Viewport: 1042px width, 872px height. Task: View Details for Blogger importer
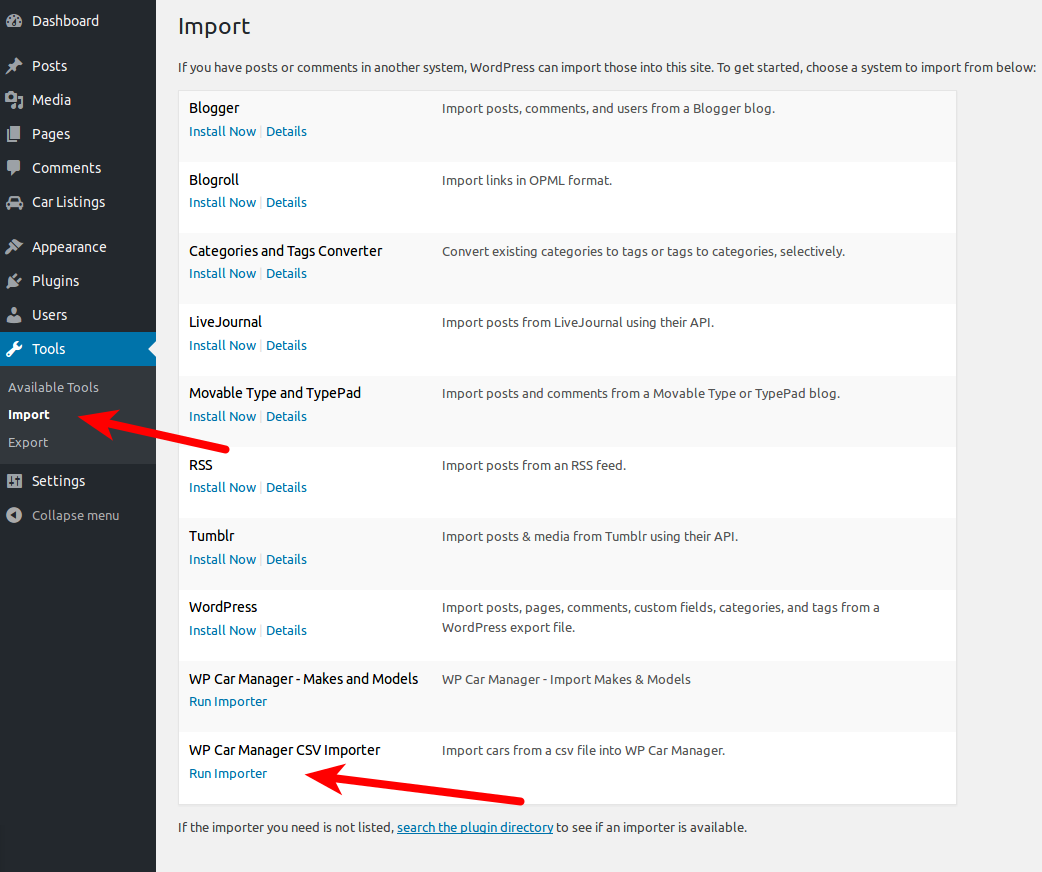(286, 132)
